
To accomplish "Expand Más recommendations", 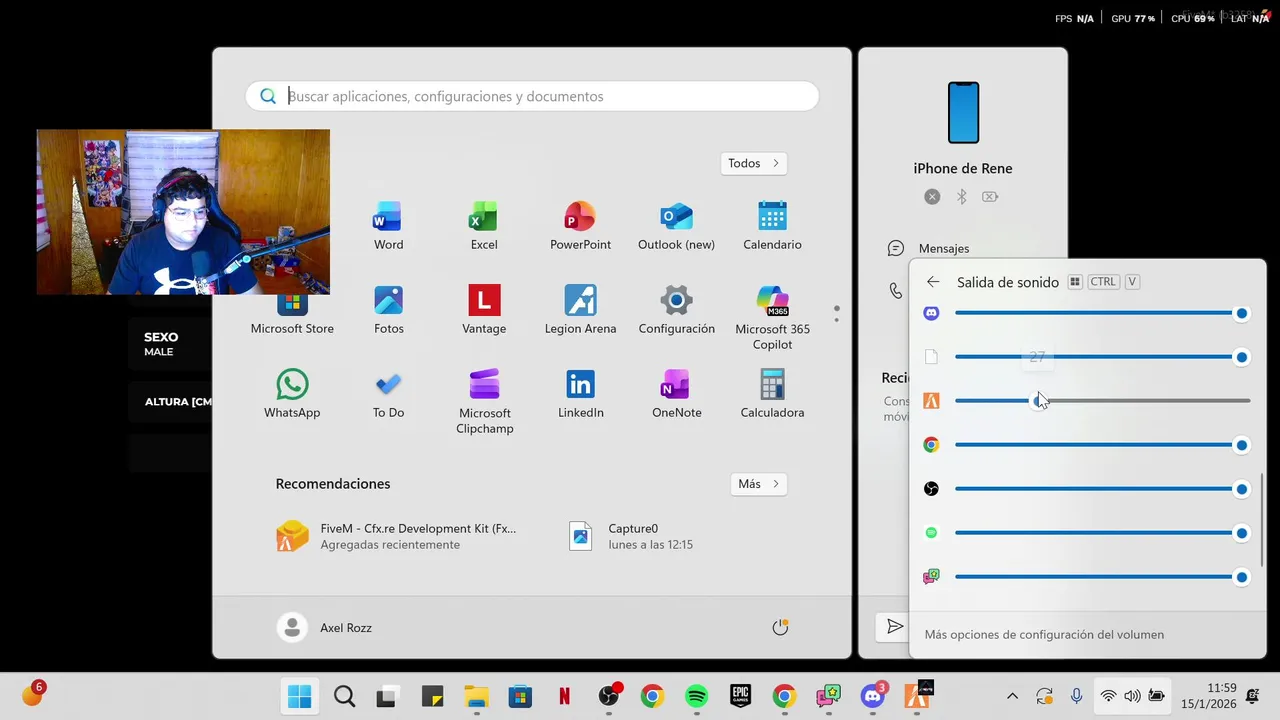I will 759,484.
